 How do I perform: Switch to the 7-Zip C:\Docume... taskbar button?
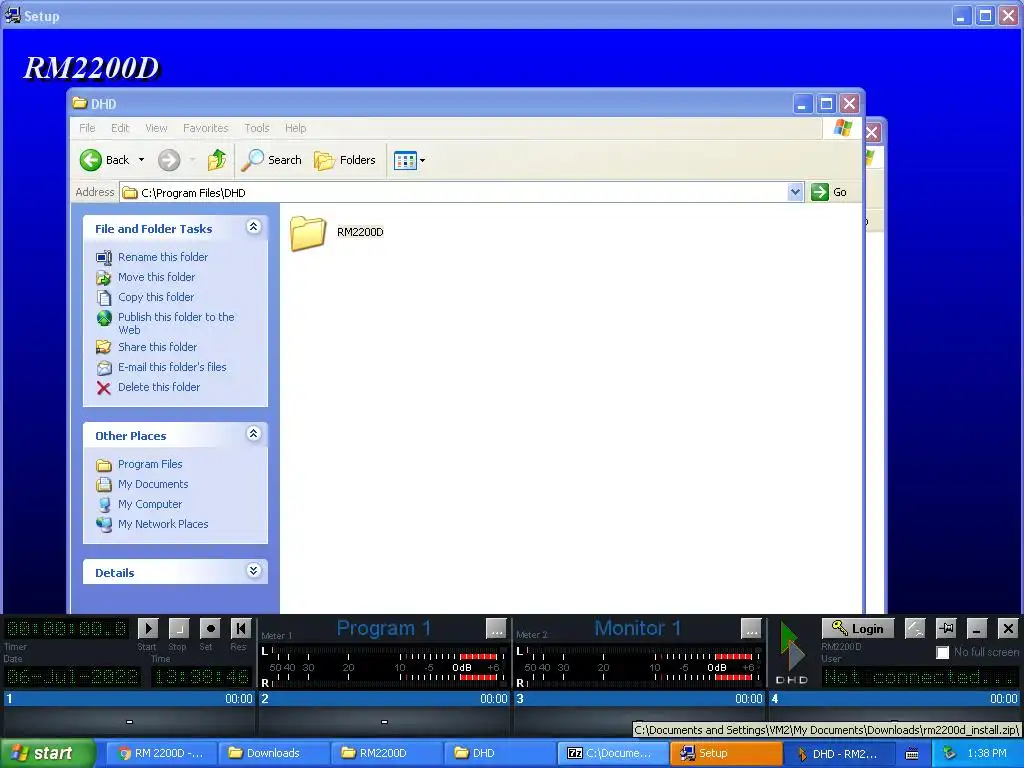[613, 753]
